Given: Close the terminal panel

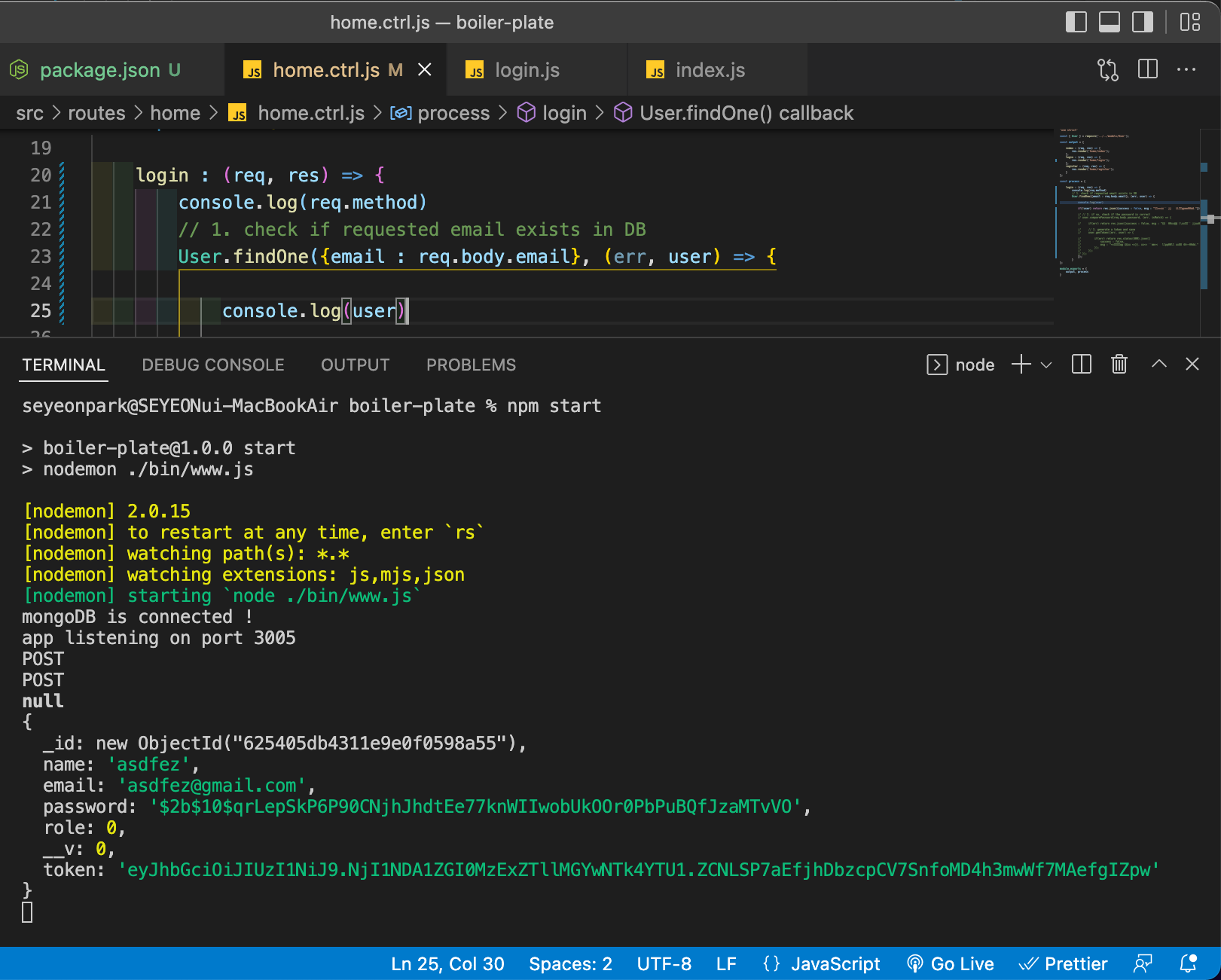Looking at the screenshot, I should pyautogui.click(x=1192, y=365).
